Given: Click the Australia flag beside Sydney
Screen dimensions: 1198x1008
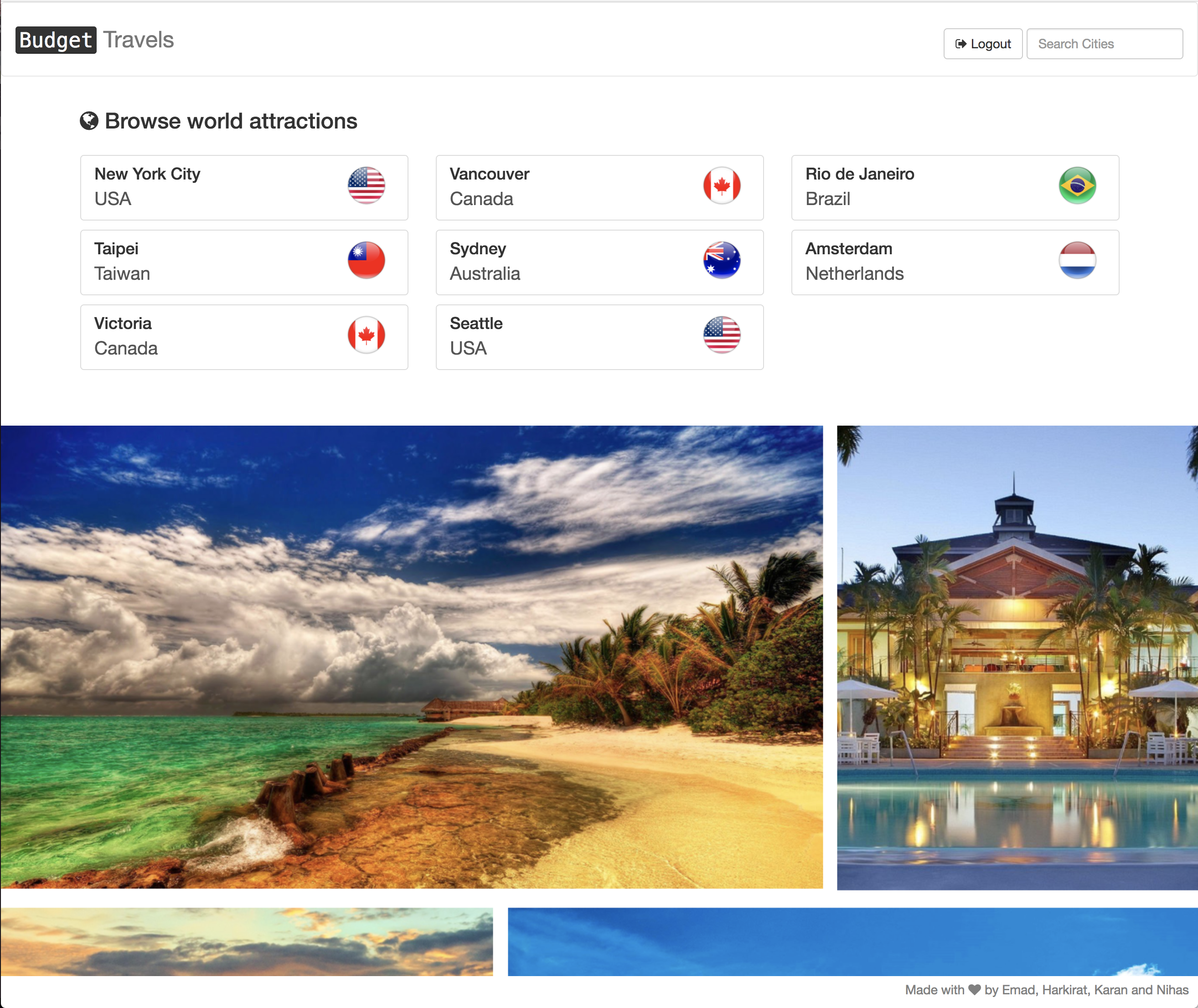Looking at the screenshot, I should [722, 261].
